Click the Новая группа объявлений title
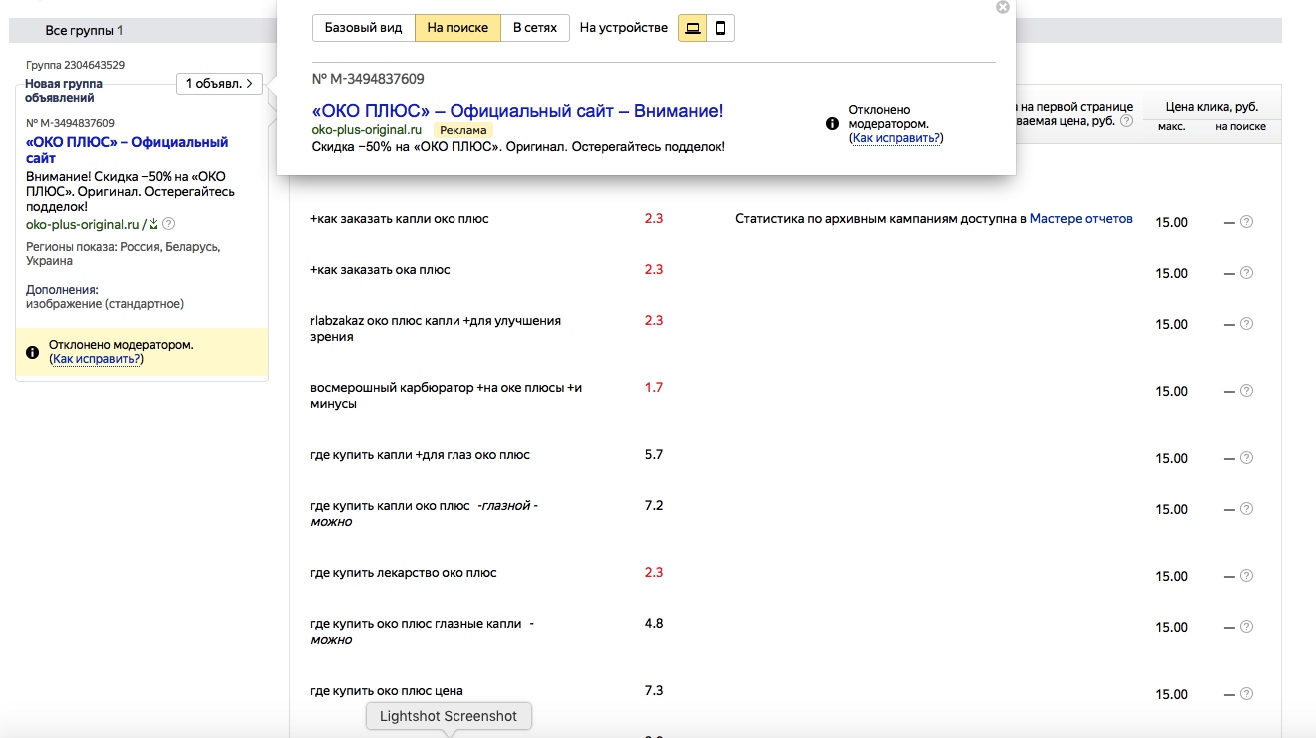Screen dimensions: 1316x738 click(64, 91)
